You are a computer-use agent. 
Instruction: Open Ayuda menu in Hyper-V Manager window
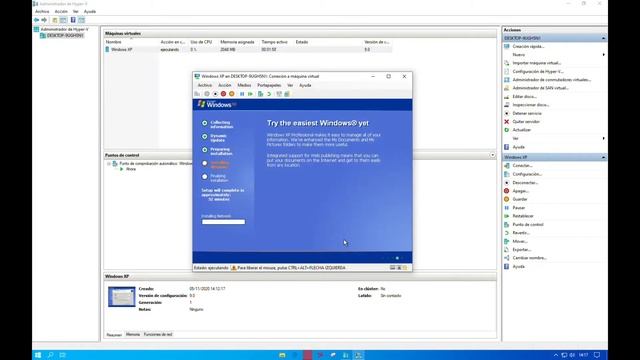[90, 11]
